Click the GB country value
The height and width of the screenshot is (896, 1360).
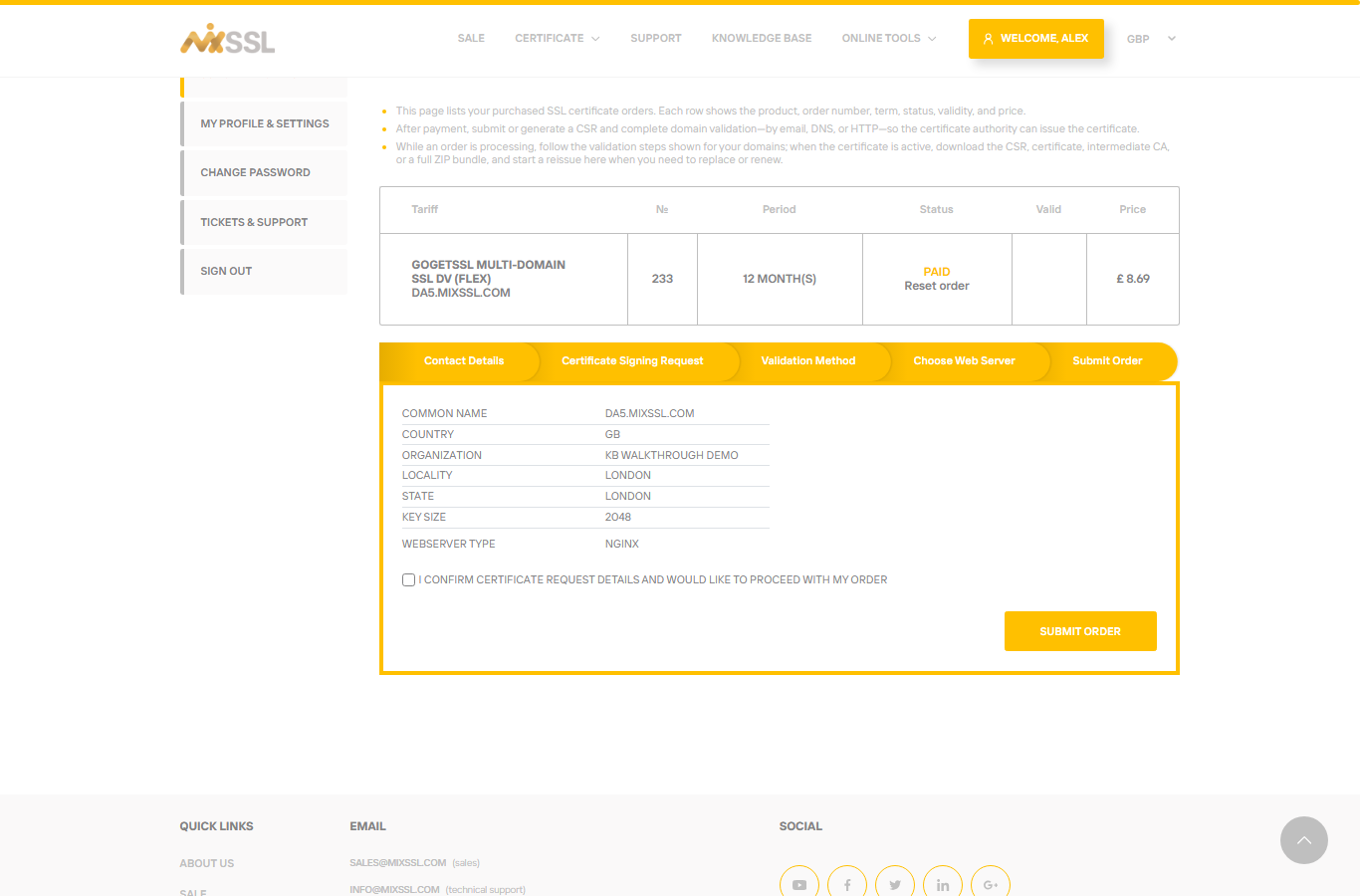tap(612, 434)
